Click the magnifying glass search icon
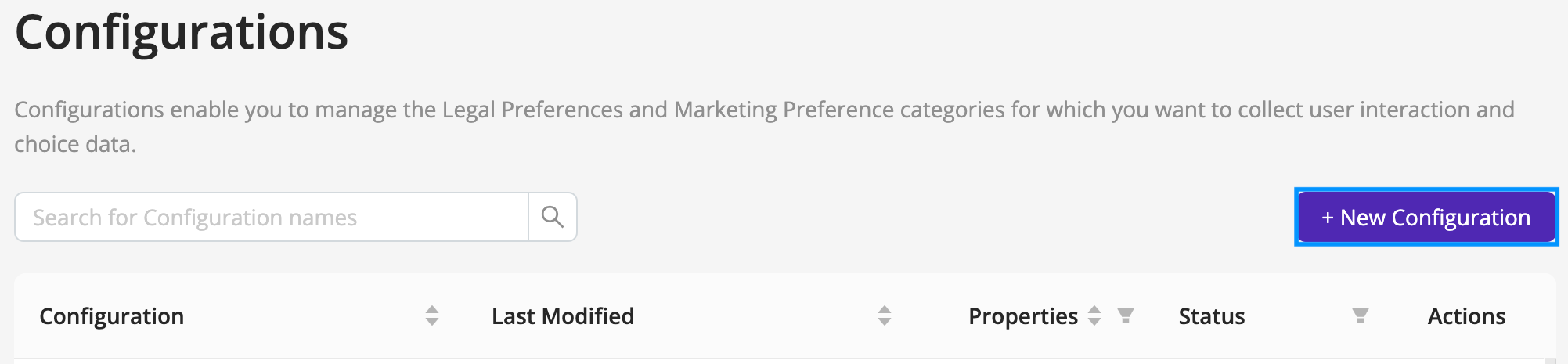This screenshot has width=1568, height=364. tap(553, 217)
